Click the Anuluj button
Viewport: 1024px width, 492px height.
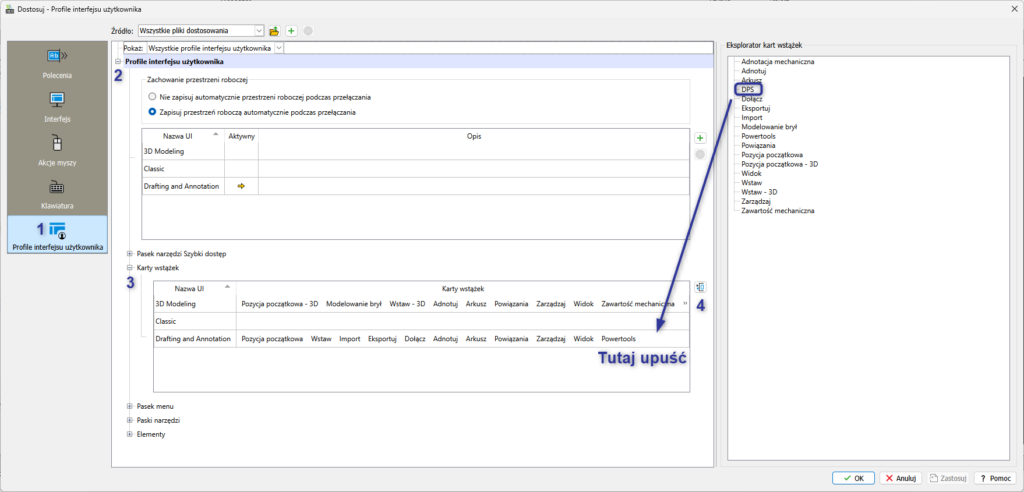coord(901,478)
